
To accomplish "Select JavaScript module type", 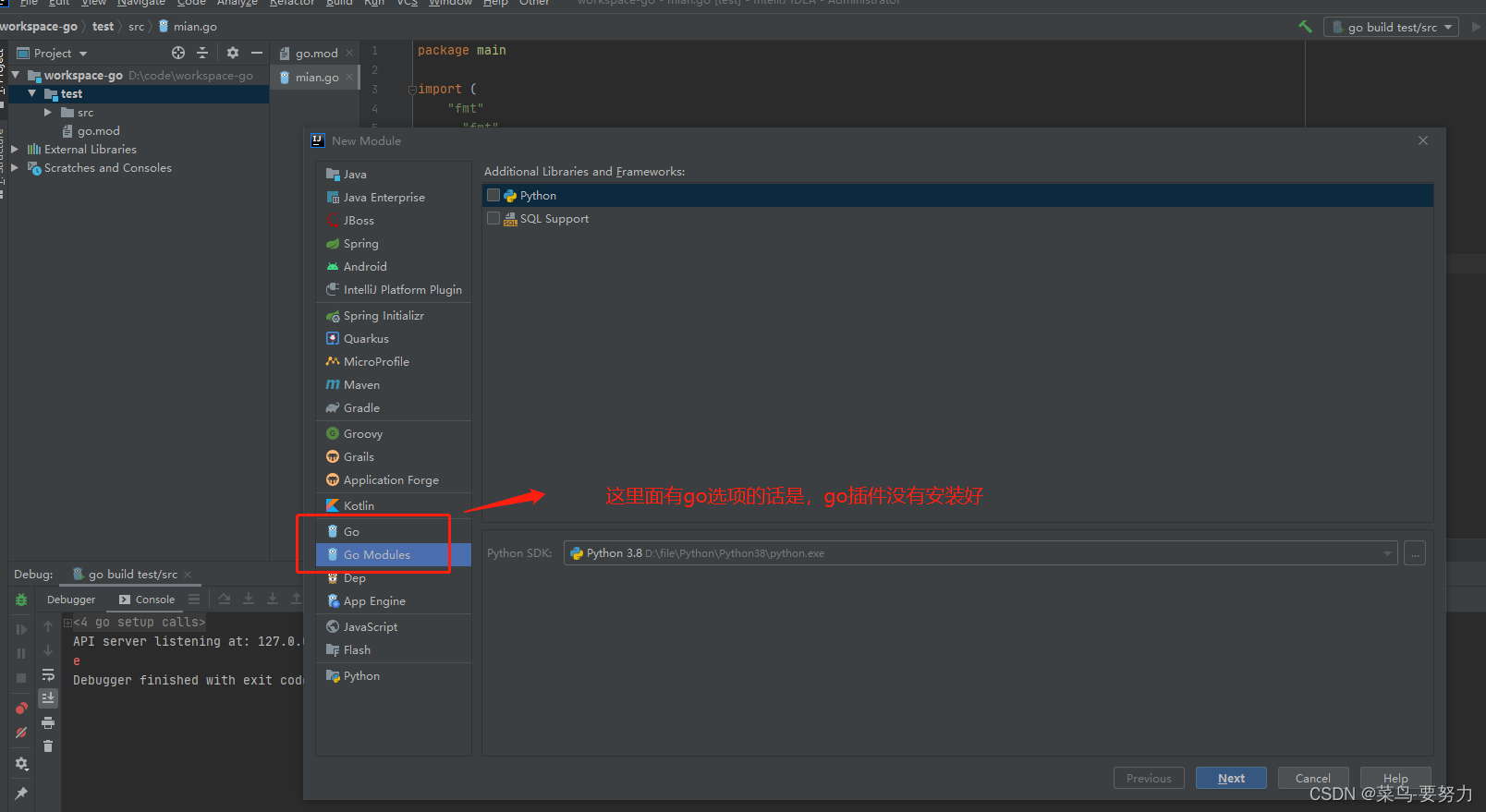I will click(x=394, y=626).
